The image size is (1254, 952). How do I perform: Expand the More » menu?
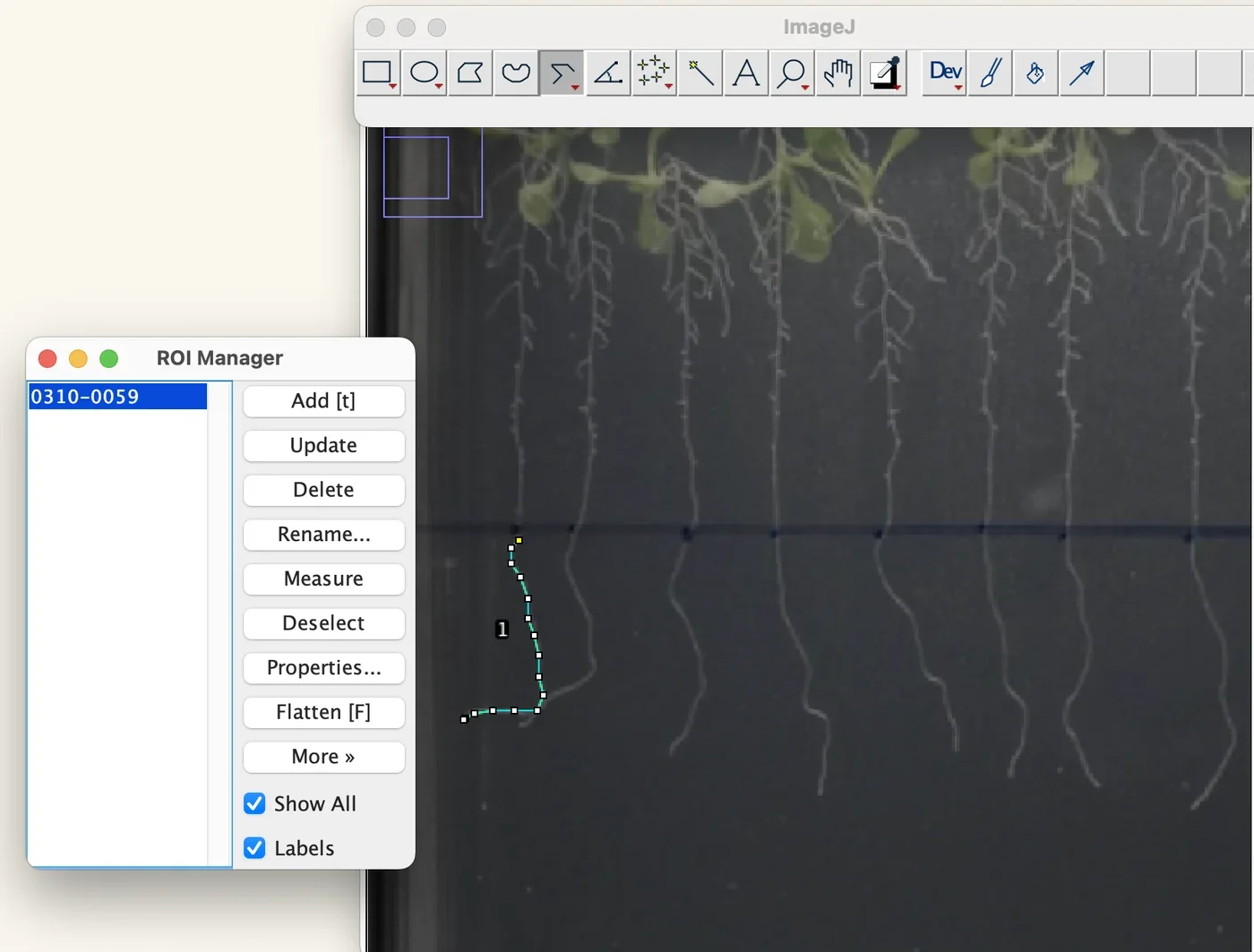click(323, 757)
